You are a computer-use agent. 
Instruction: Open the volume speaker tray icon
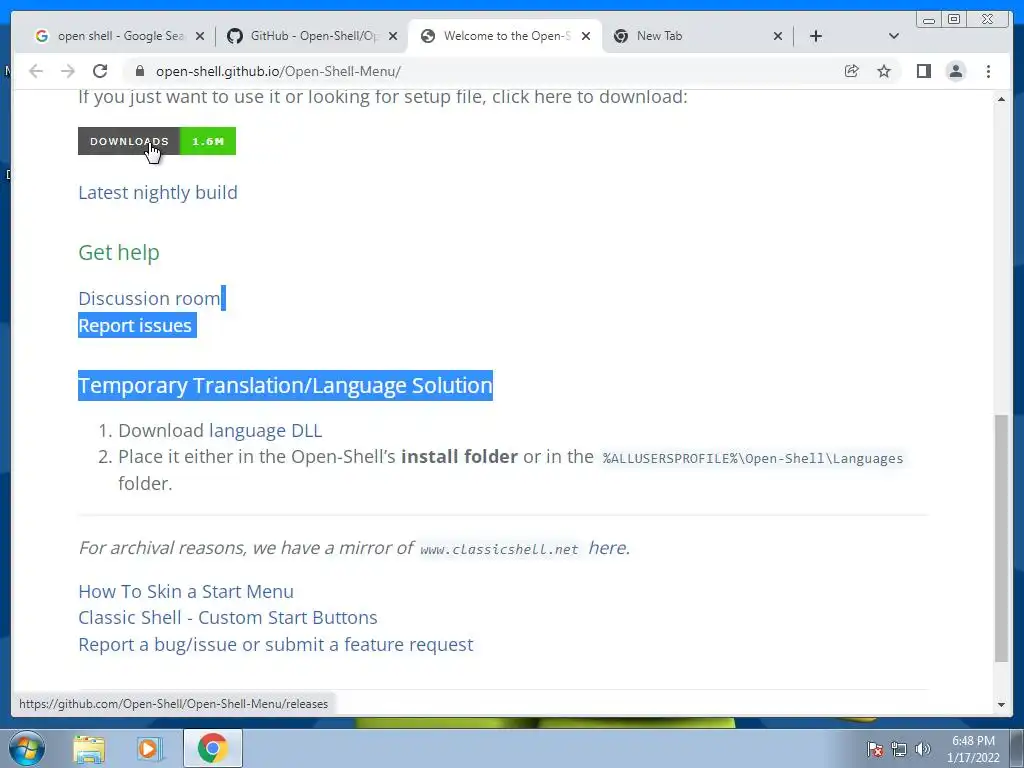[923, 749]
